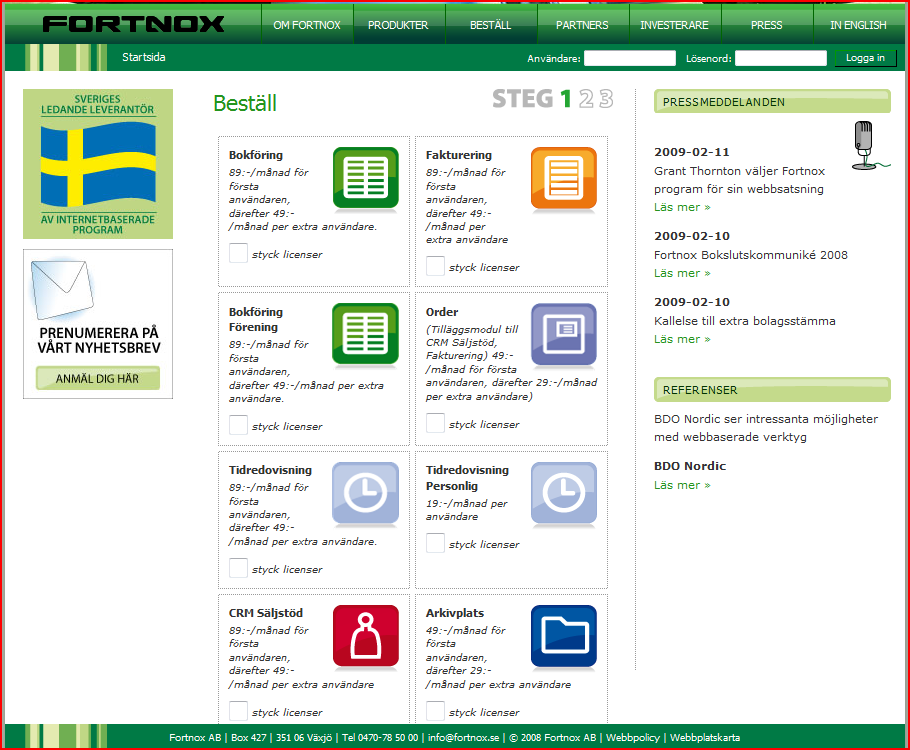The height and width of the screenshot is (750, 910).
Task: Click the Order license quantity box
Action: [435, 423]
